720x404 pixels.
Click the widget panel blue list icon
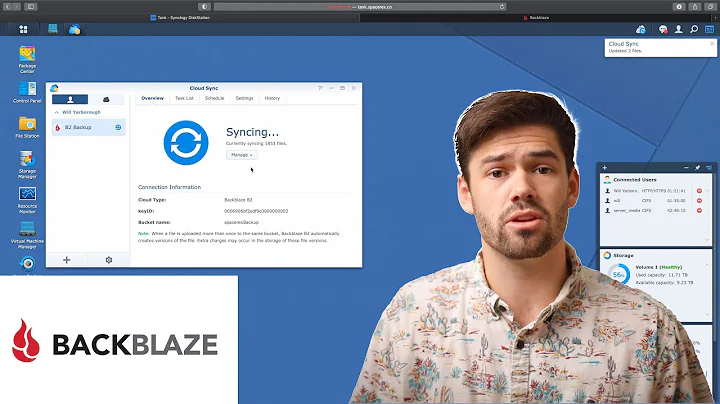tap(709, 168)
